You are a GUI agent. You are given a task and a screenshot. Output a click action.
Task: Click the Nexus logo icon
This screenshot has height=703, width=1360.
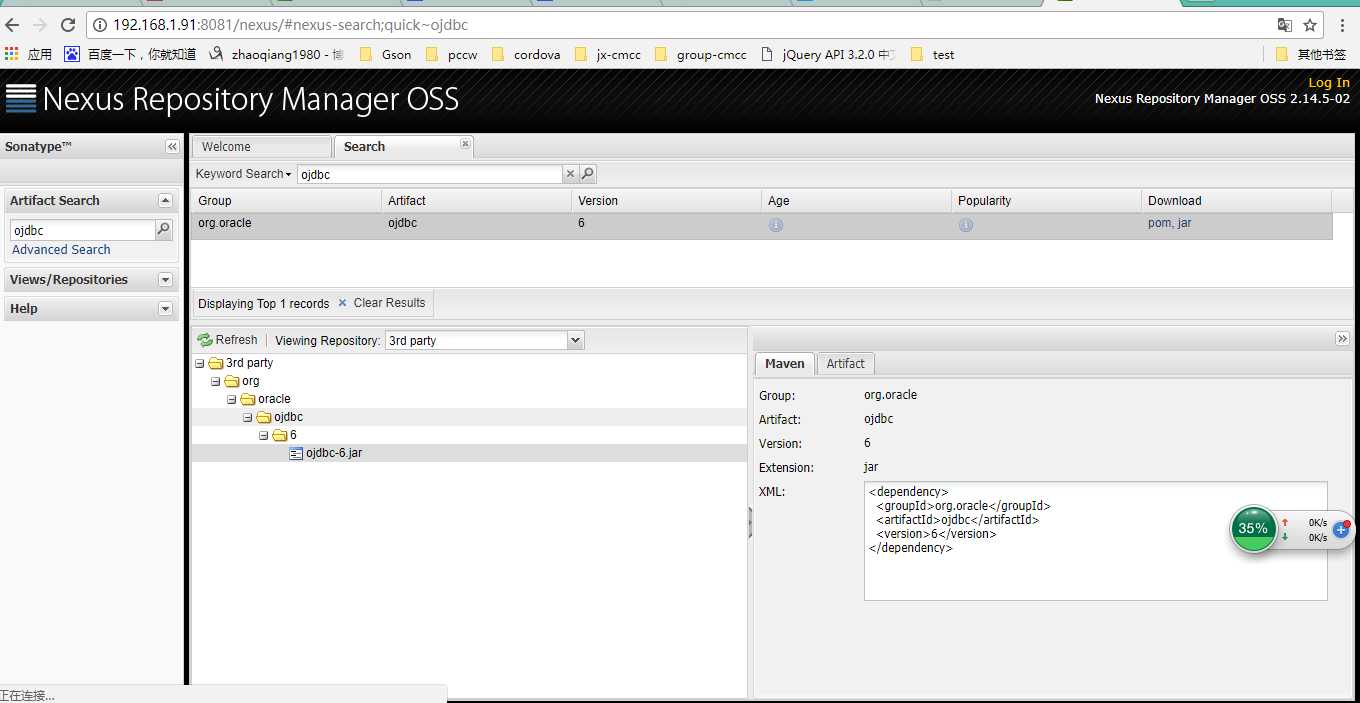pyautogui.click(x=20, y=98)
